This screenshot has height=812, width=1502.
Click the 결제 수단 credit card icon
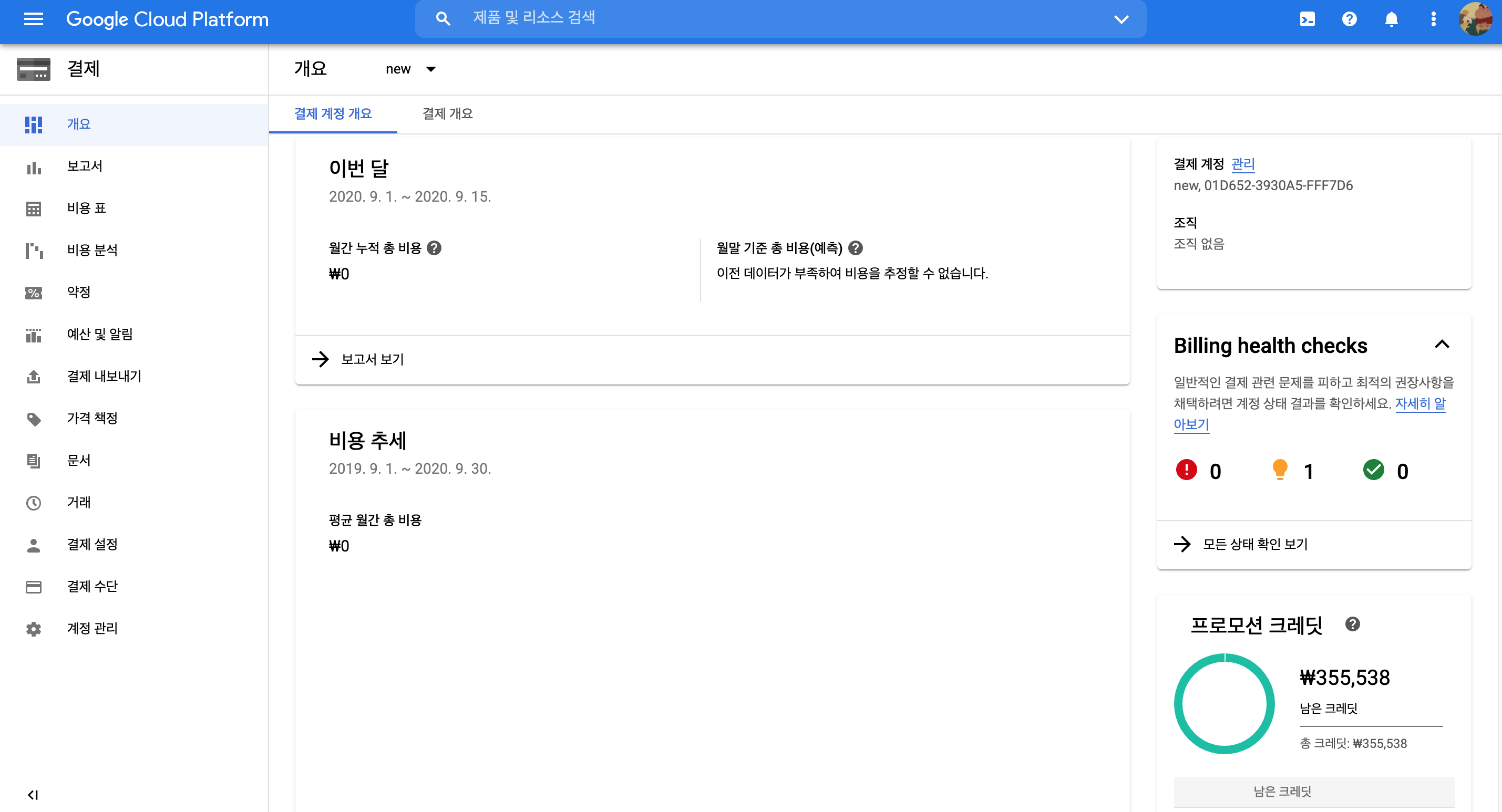click(33, 586)
